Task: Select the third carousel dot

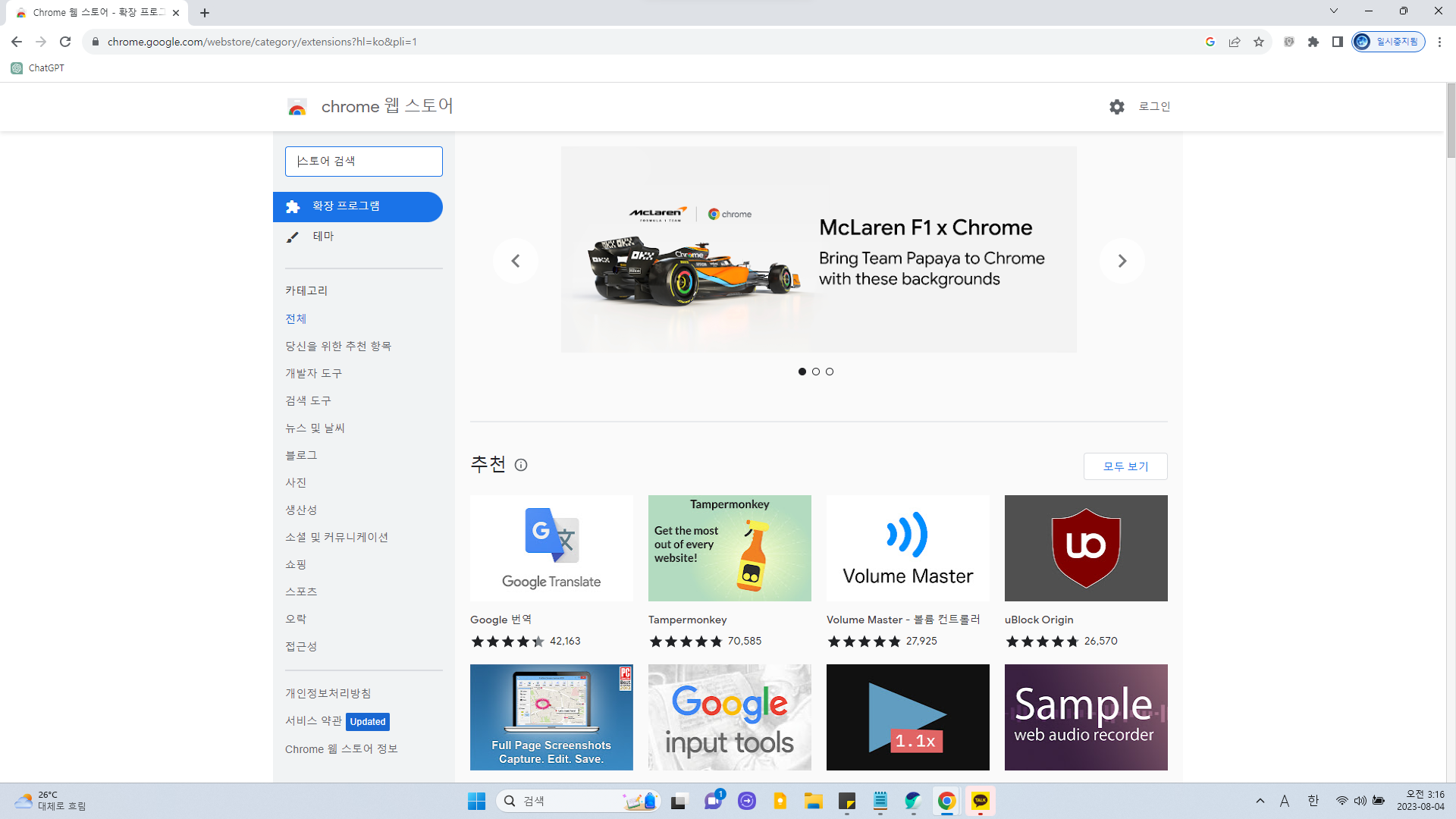Action: 830,372
